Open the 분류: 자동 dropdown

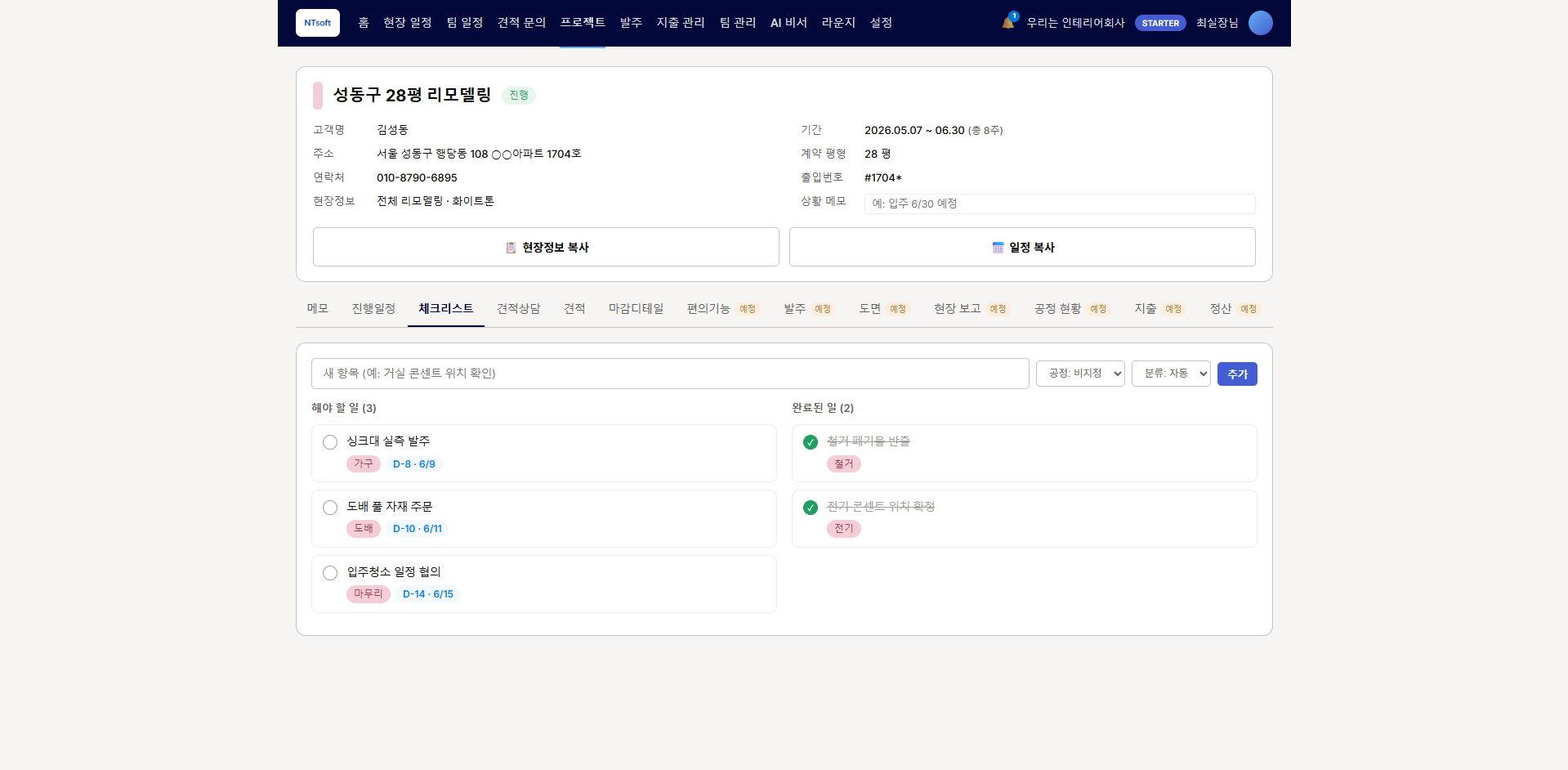pyautogui.click(x=1171, y=374)
